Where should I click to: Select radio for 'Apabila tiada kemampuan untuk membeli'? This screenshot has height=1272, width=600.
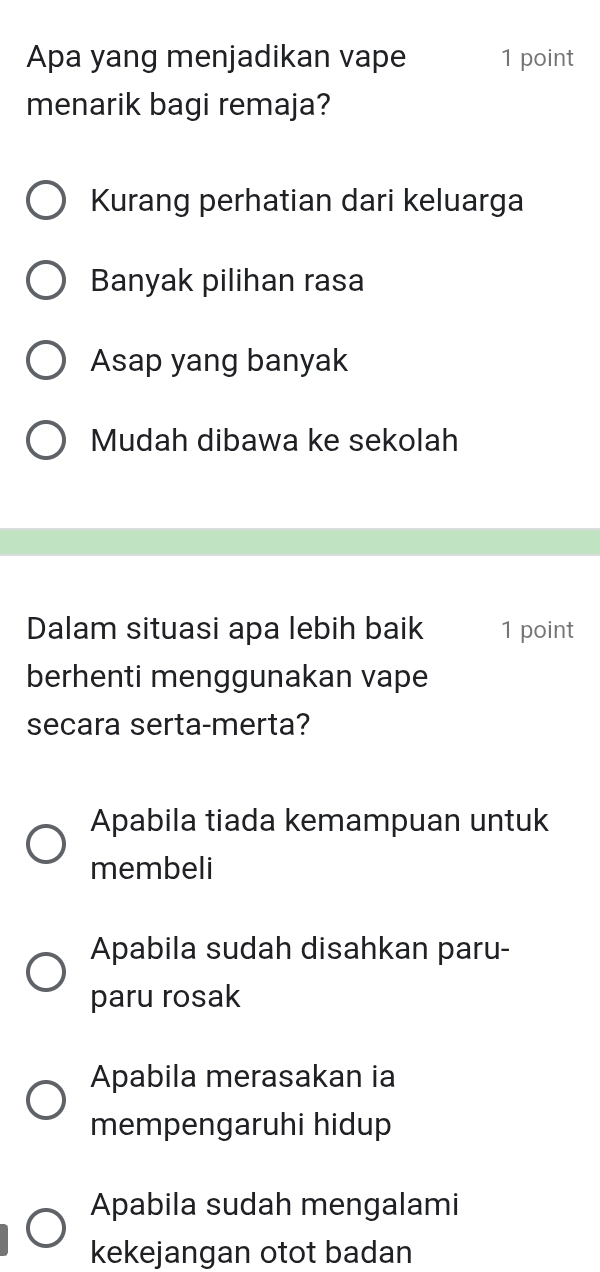click(x=47, y=845)
